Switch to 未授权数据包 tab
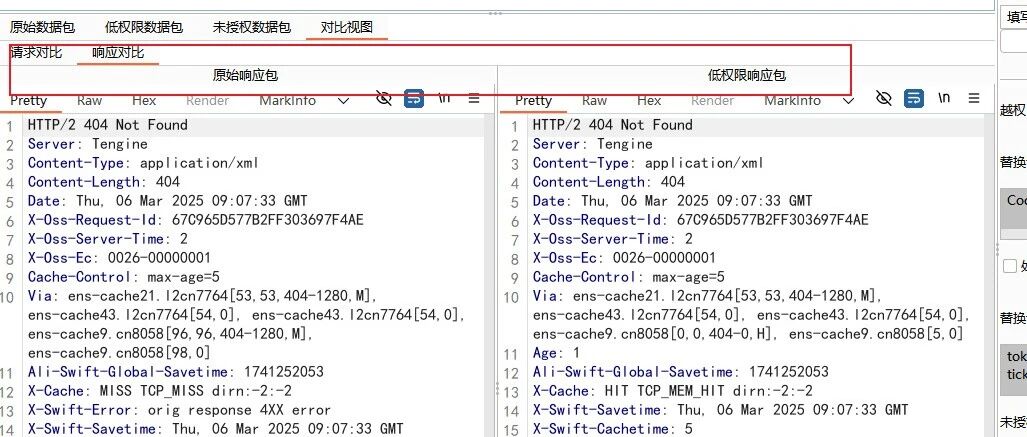 tap(252, 28)
